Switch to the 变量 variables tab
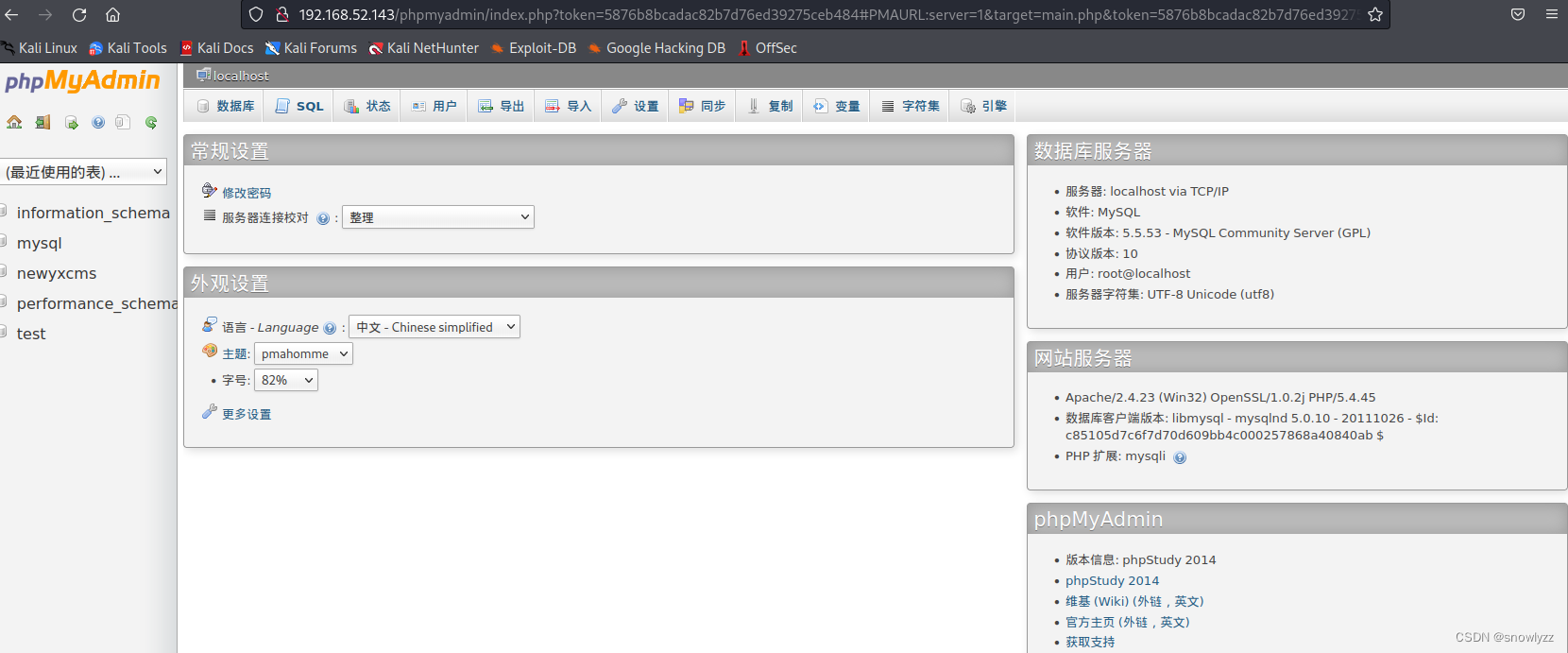This screenshot has height=653, width=1568. point(837,106)
